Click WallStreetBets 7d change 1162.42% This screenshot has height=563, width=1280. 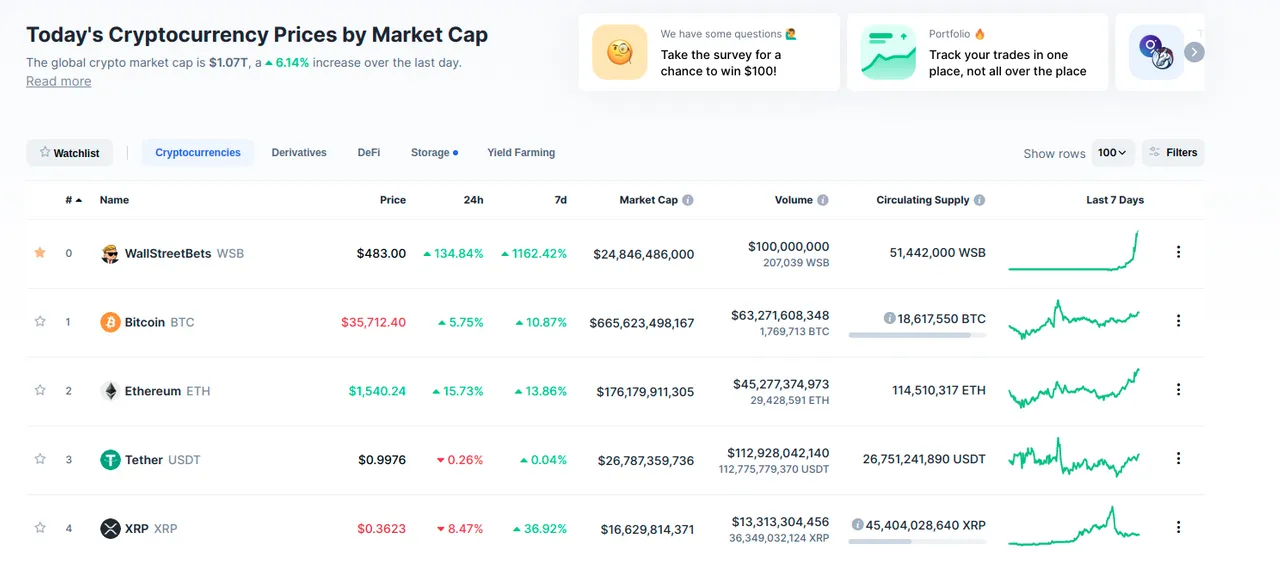[534, 254]
